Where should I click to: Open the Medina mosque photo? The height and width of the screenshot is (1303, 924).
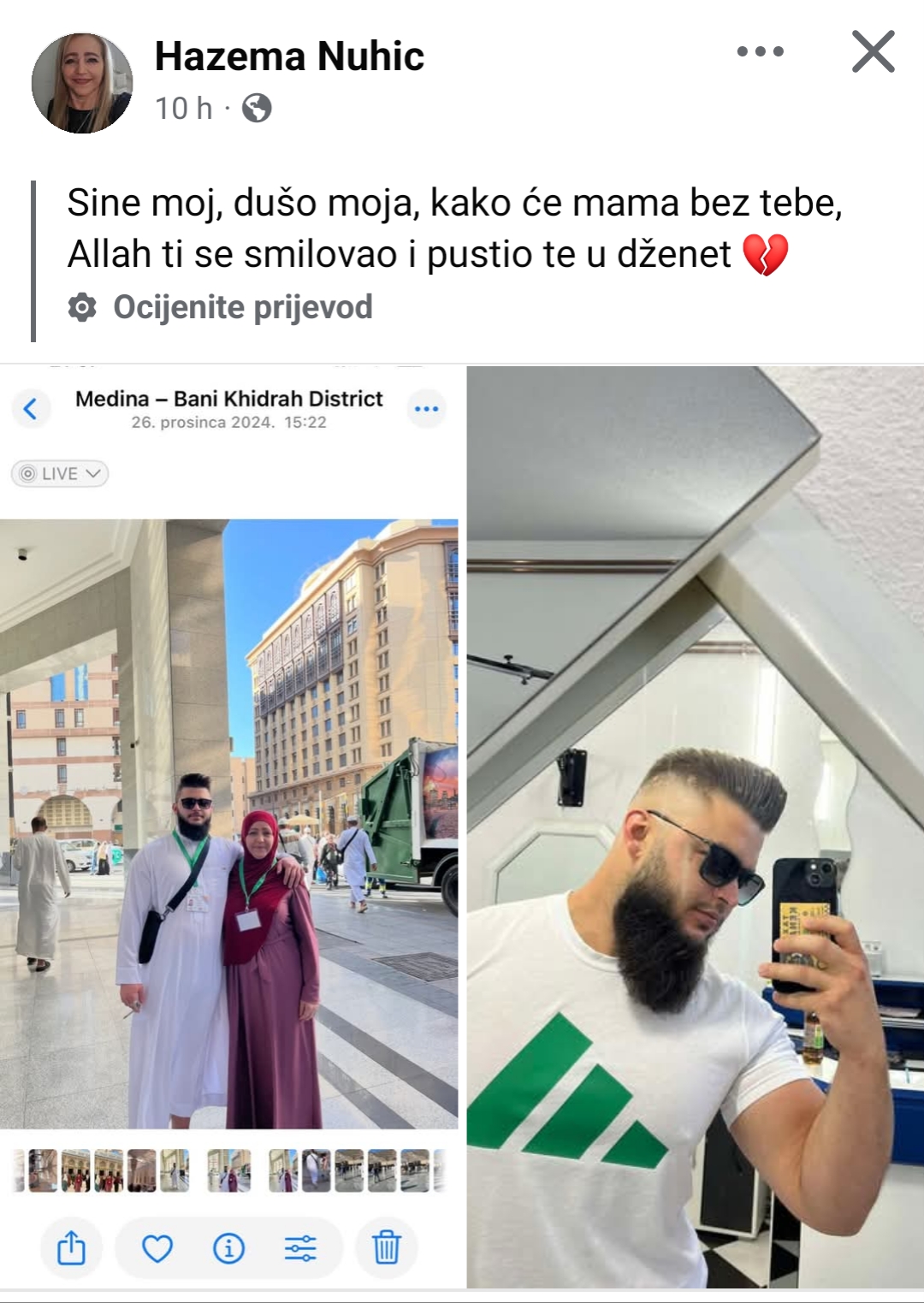pos(229,826)
